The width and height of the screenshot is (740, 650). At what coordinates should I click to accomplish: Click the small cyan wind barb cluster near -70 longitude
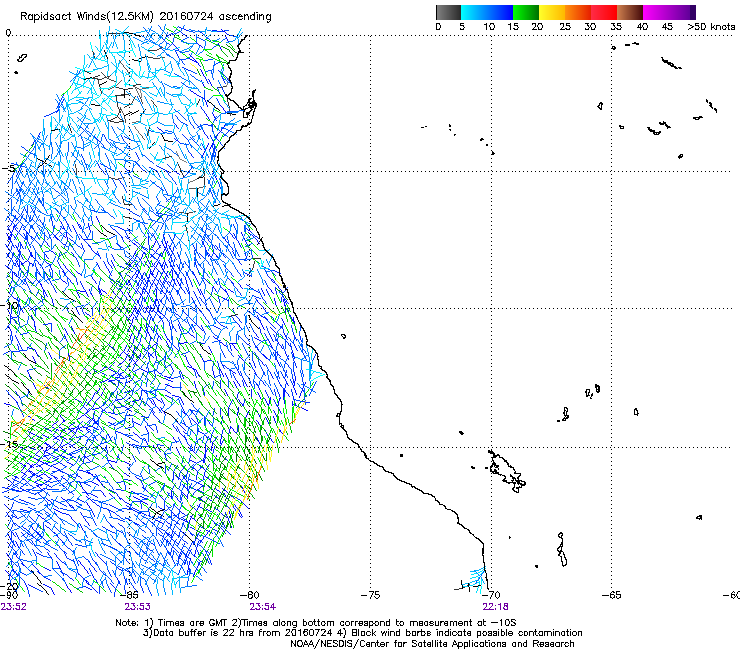(x=474, y=580)
